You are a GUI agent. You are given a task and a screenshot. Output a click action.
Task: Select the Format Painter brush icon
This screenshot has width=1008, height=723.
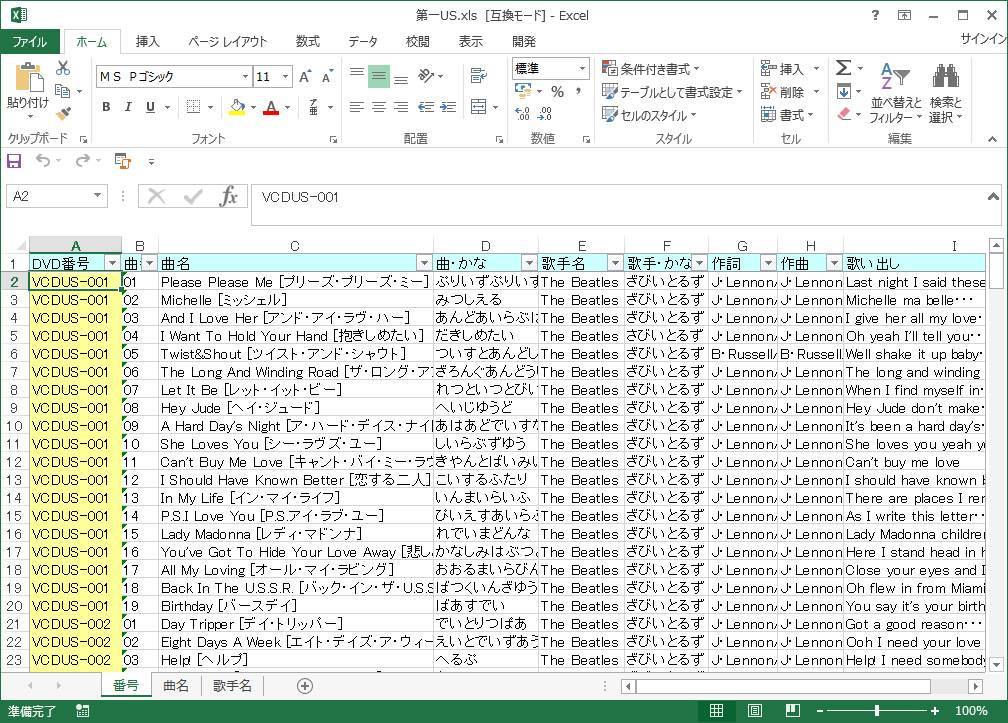(63, 114)
